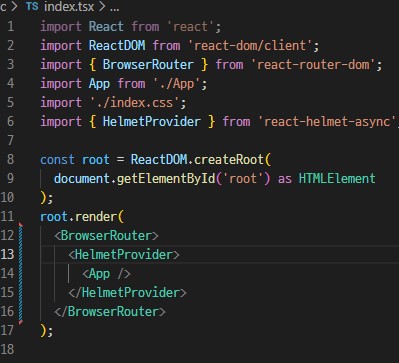Click HelmetProvider in the line 6 import
Image resolution: width=399 pixels, height=363 pixels.
(152, 121)
